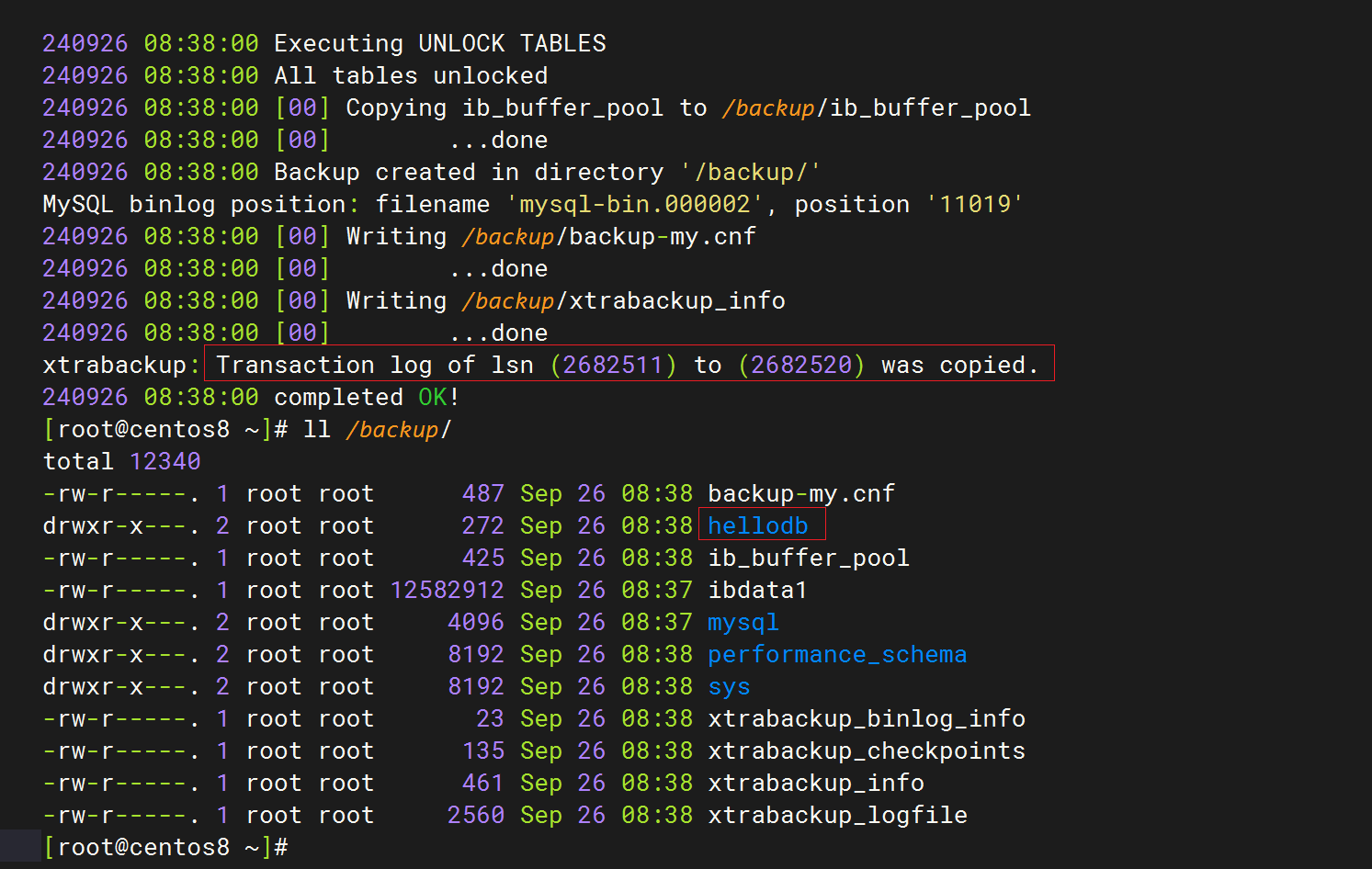Click the size 487 of backup-my.cnf
This screenshot has width=1372, height=869.
[x=483, y=494]
